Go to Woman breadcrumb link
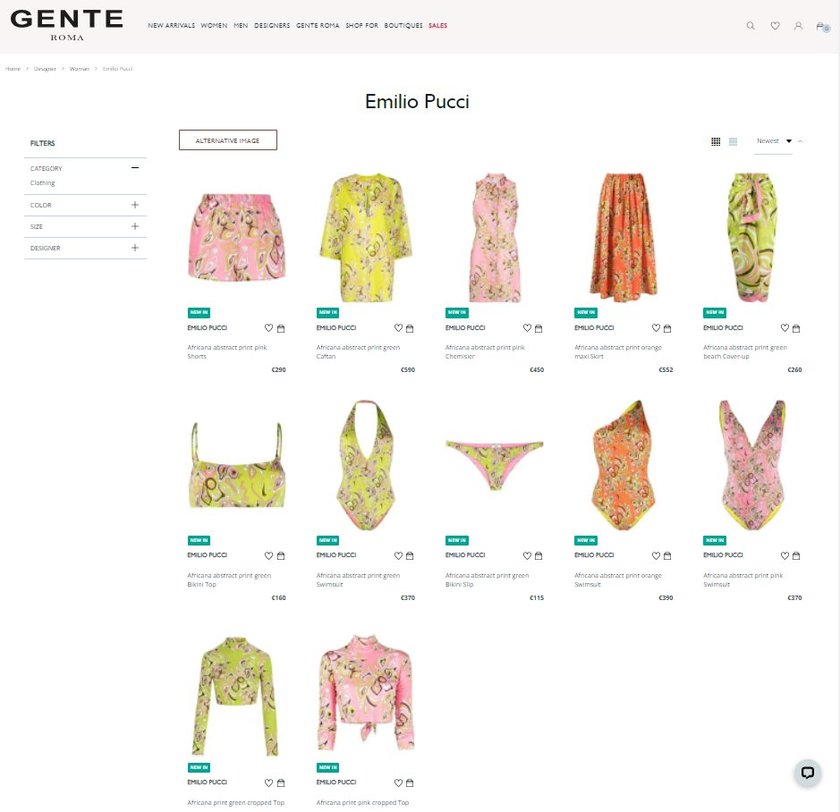 [79, 69]
